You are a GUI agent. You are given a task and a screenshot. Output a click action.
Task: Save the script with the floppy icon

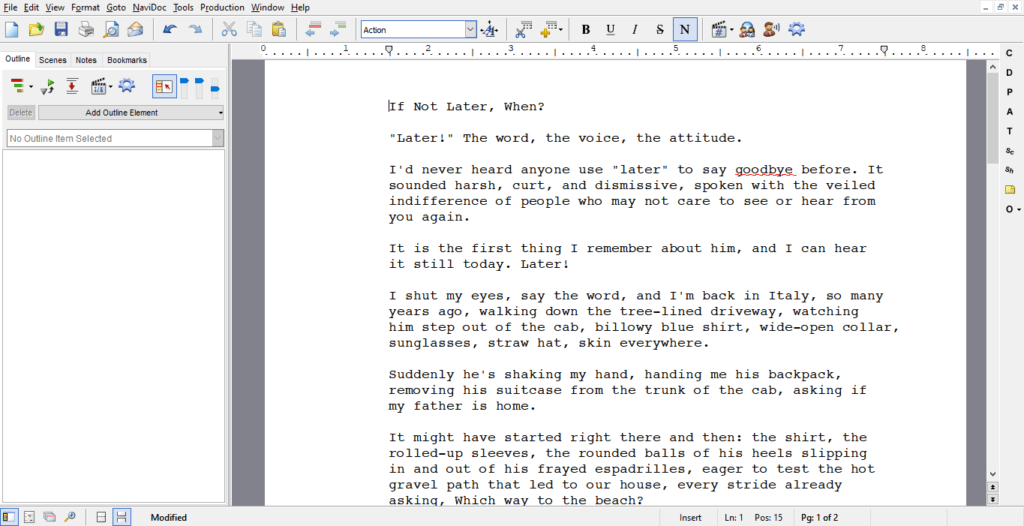[61, 29]
